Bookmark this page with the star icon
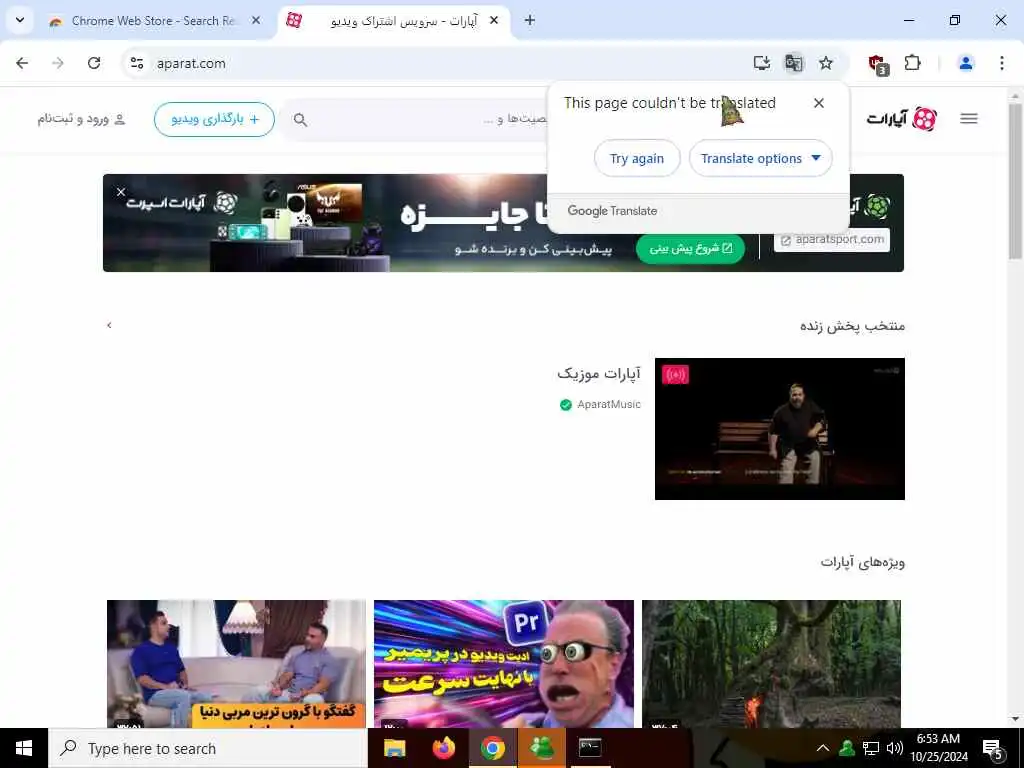 (x=826, y=63)
